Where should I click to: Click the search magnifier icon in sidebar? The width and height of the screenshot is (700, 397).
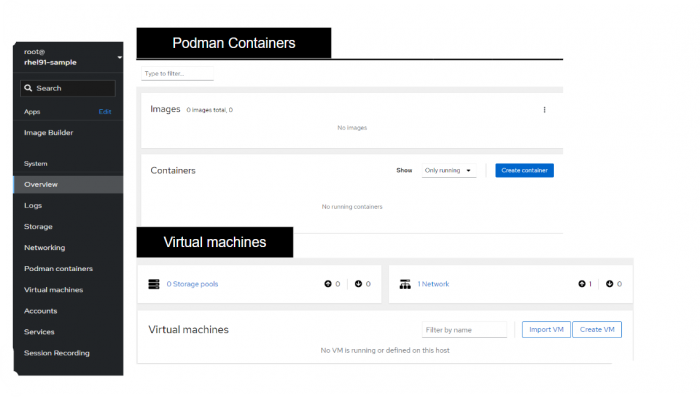coord(28,88)
